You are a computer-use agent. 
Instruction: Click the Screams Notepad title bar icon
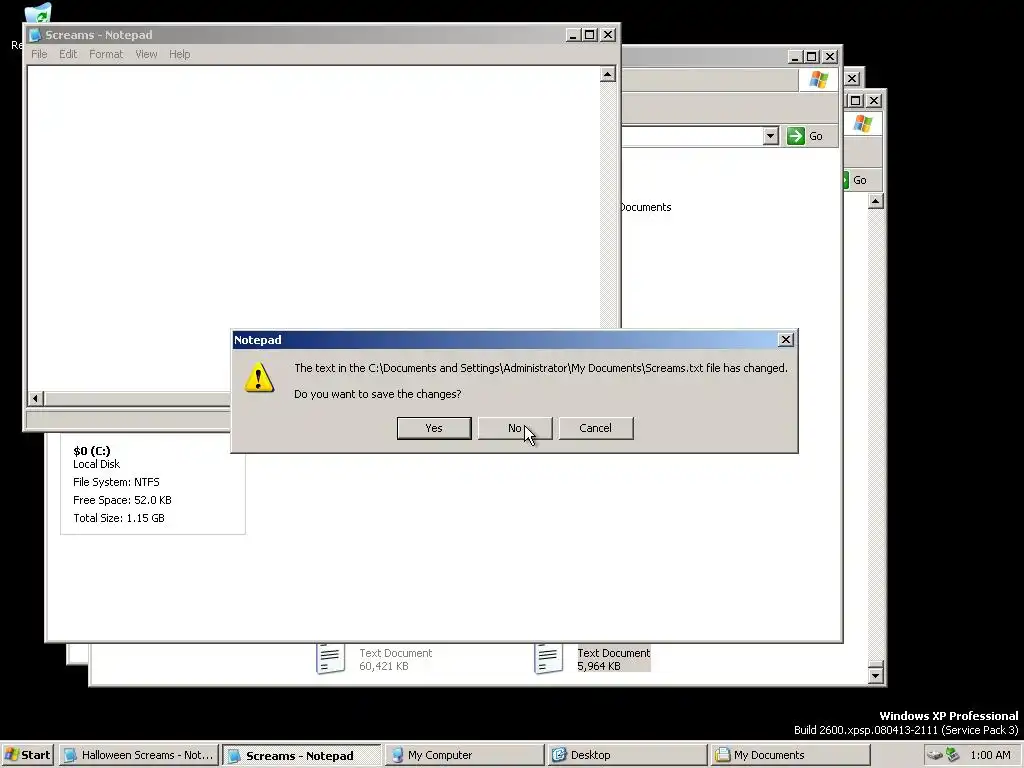pos(35,35)
